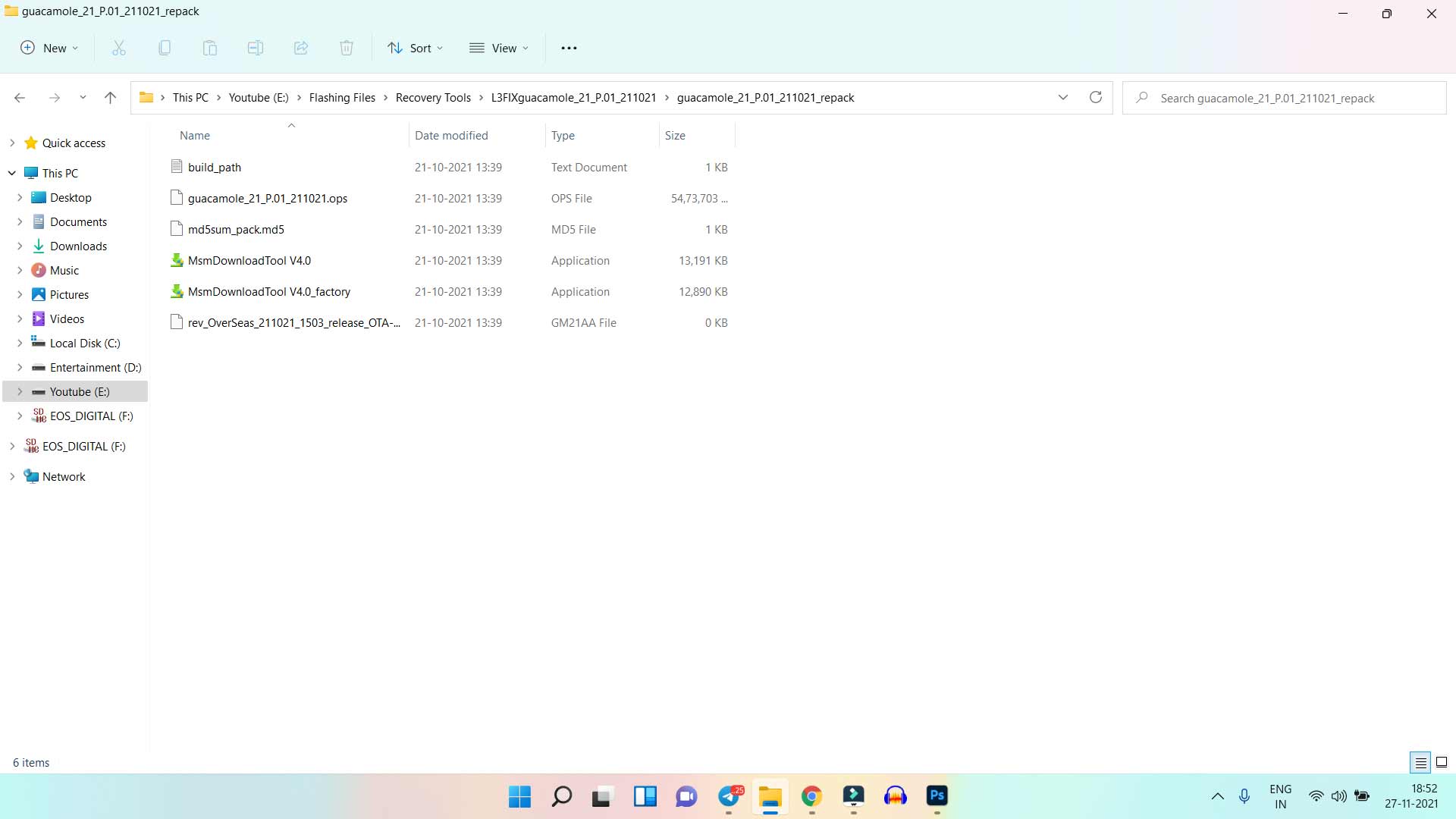Image resolution: width=1456 pixels, height=819 pixels.
Task: Go back with the left arrow
Action: coord(20,98)
